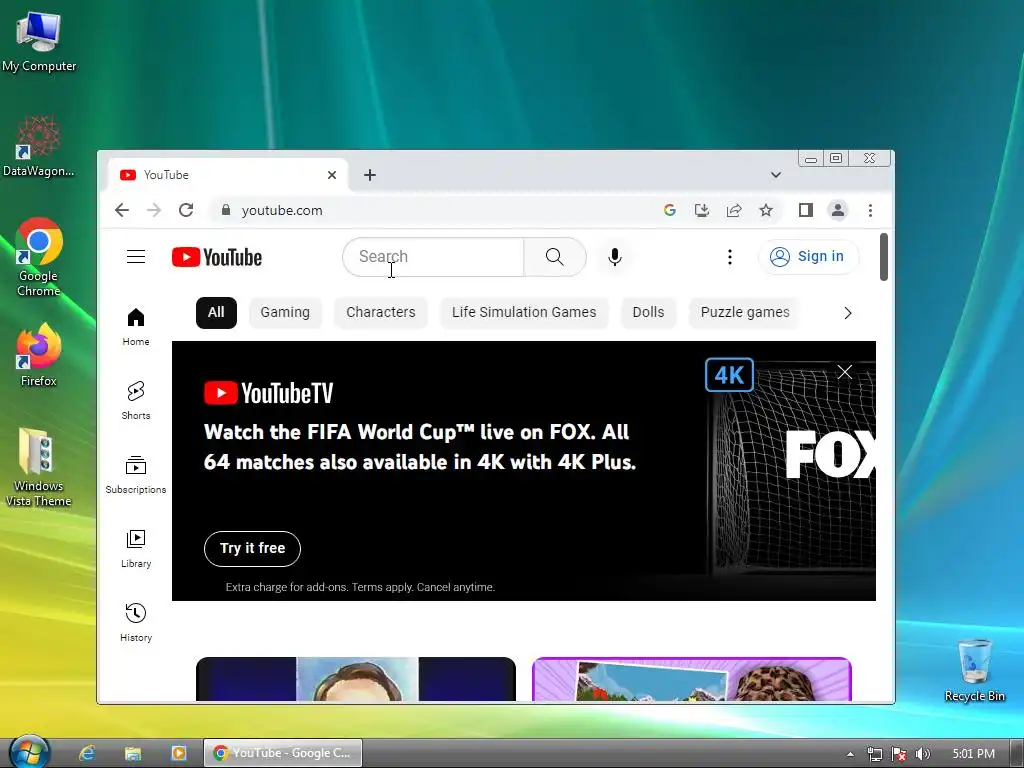
Task: Toggle Chrome side panel
Action: (806, 210)
